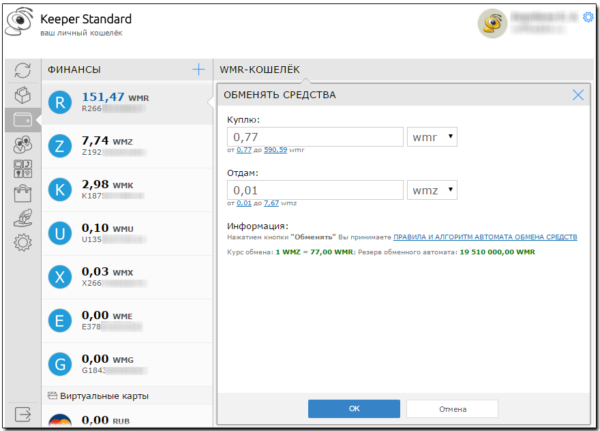Select the U wallet circle icon
The image size is (600, 431).
(x=60, y=233)
